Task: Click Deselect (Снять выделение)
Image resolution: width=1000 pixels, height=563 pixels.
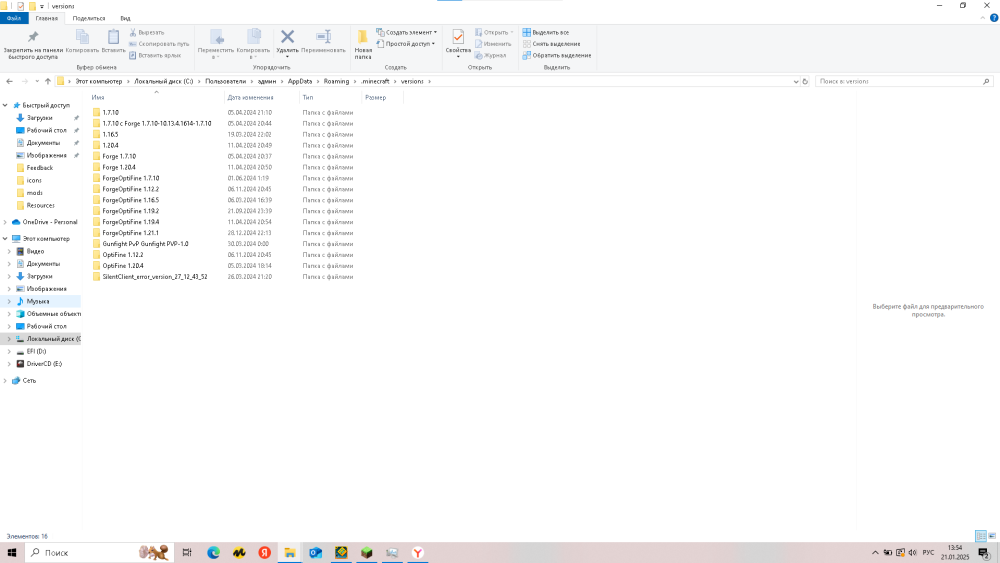Action: click(x=552, y=44)
